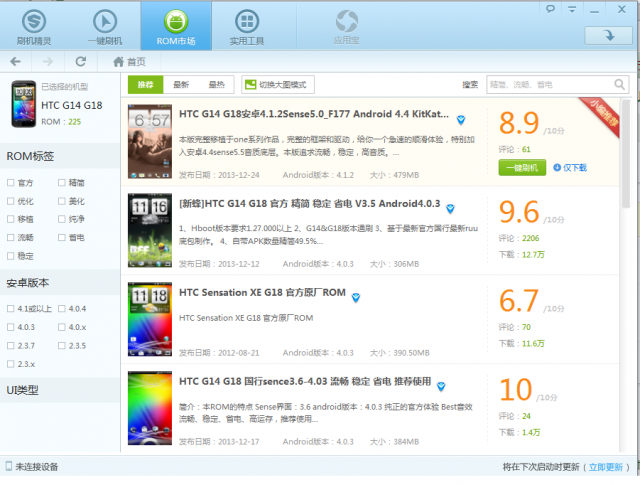Click the refresh icon
The image size is (640, 485).
pos(80,62)
